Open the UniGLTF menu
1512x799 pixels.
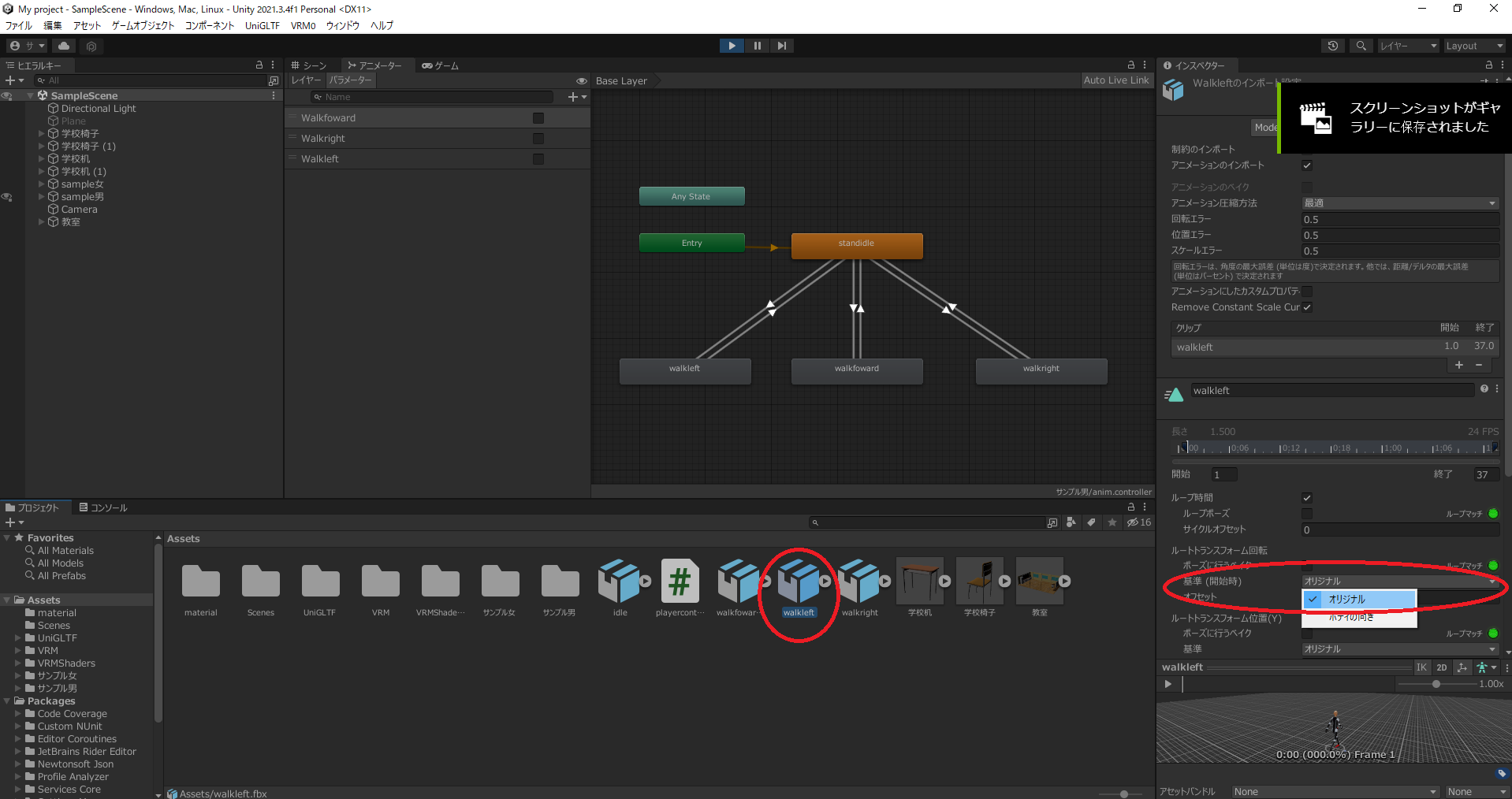[262, 25]
